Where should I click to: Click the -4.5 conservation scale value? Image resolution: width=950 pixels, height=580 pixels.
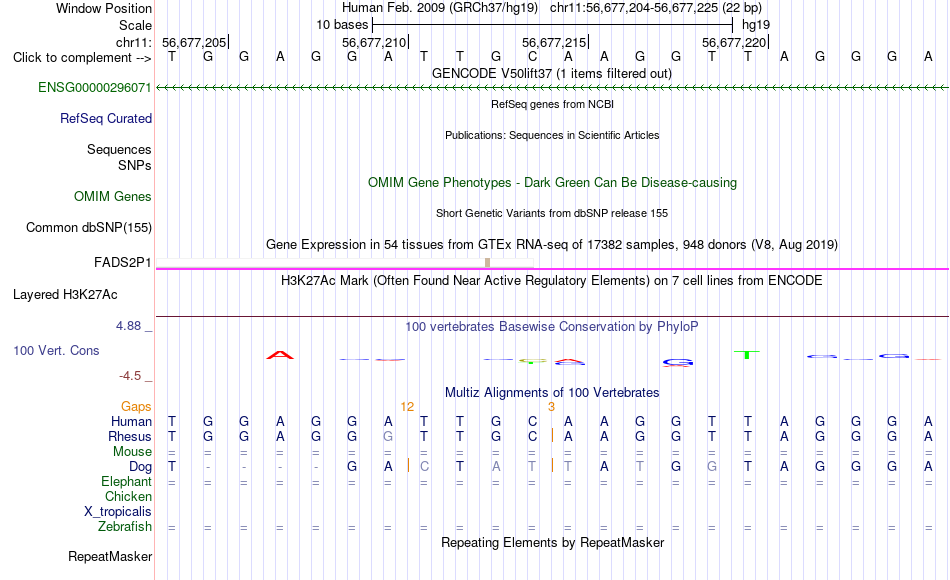tap(130, 376)
